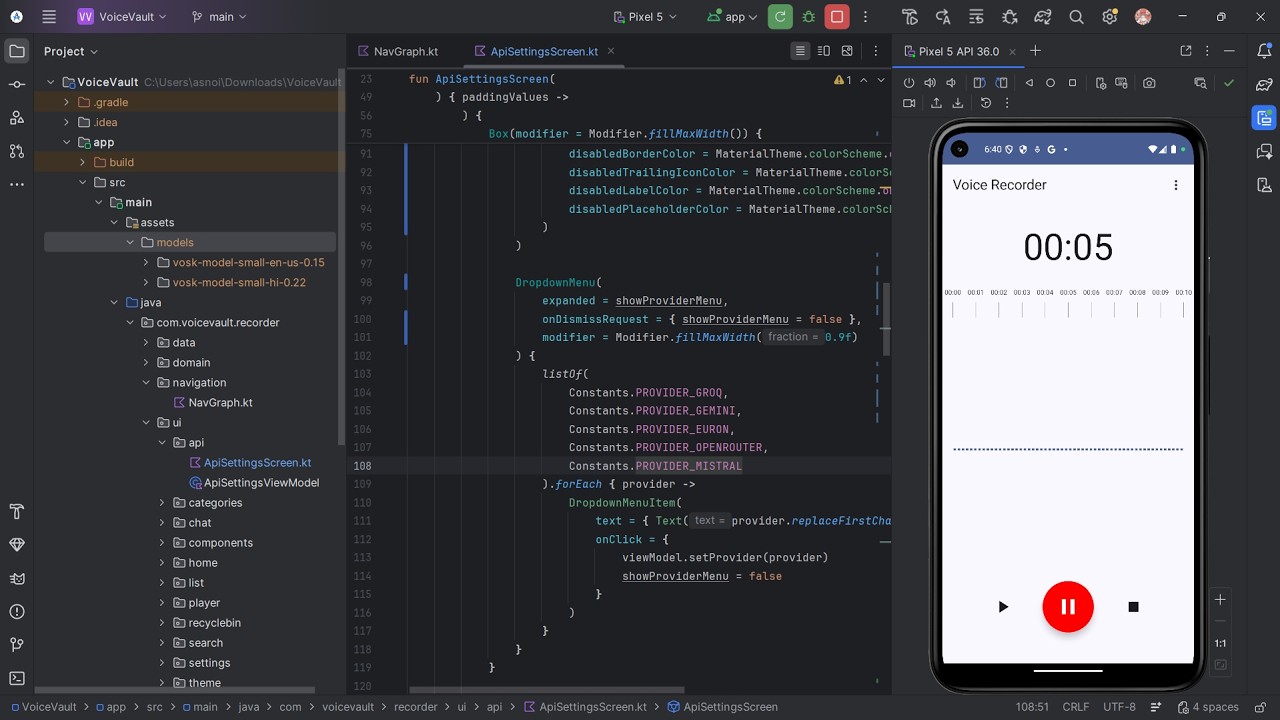Tap the play button in Voice Recorder
The width and height of the screenshot is (1280, 720).
pos(1003,607)
